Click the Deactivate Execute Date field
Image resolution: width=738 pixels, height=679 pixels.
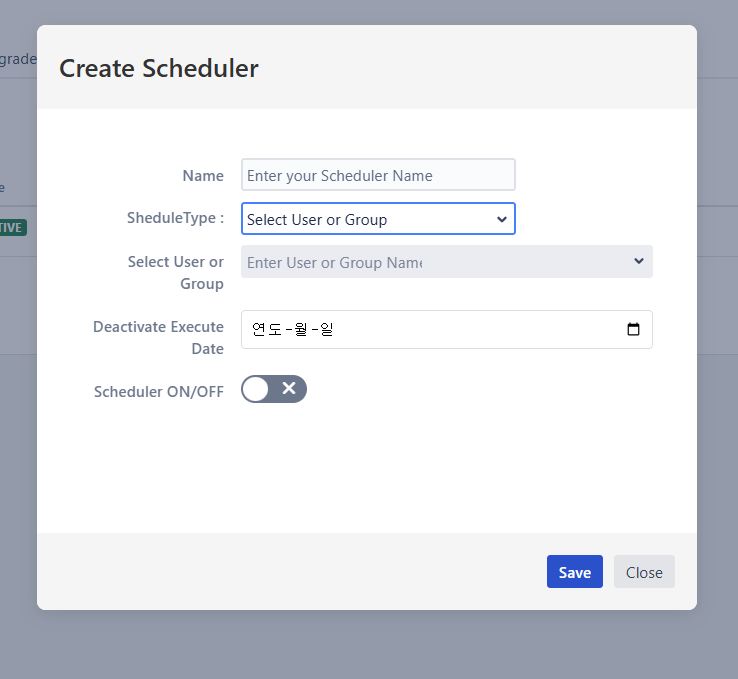pyautogui.click(x=447, y=329)
